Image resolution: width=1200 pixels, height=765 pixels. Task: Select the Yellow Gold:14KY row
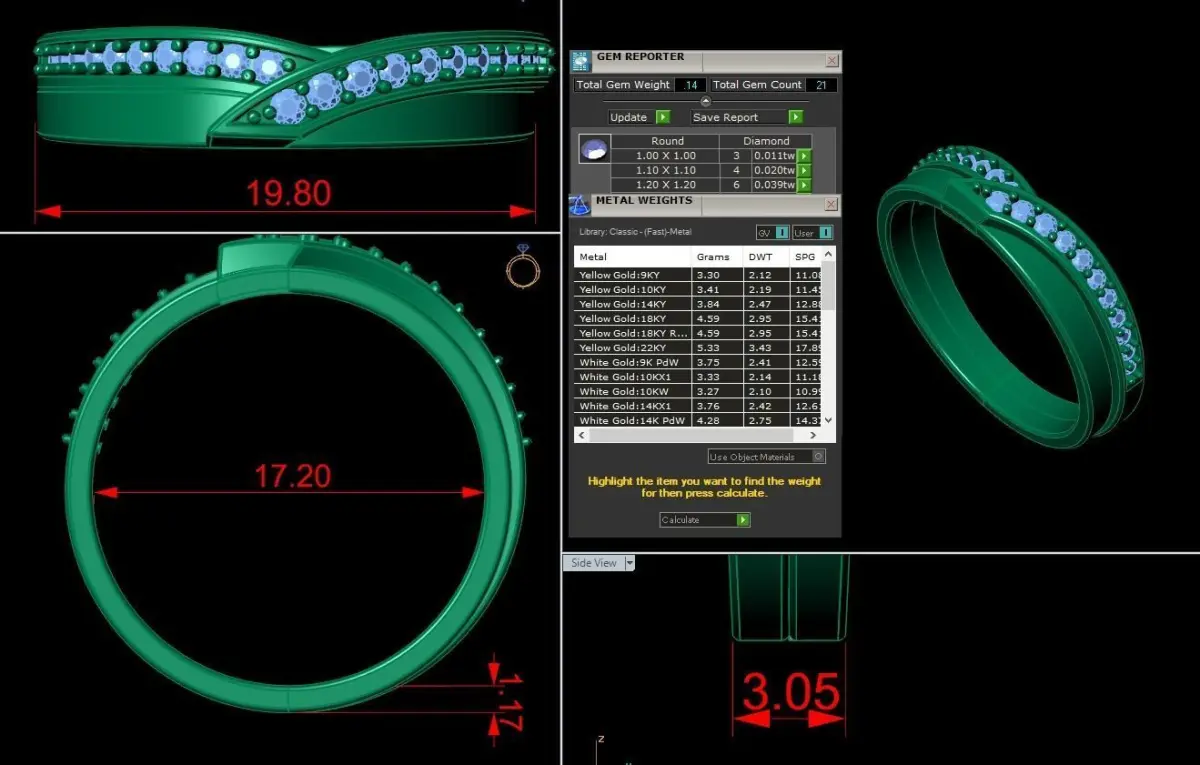(698, 304)
